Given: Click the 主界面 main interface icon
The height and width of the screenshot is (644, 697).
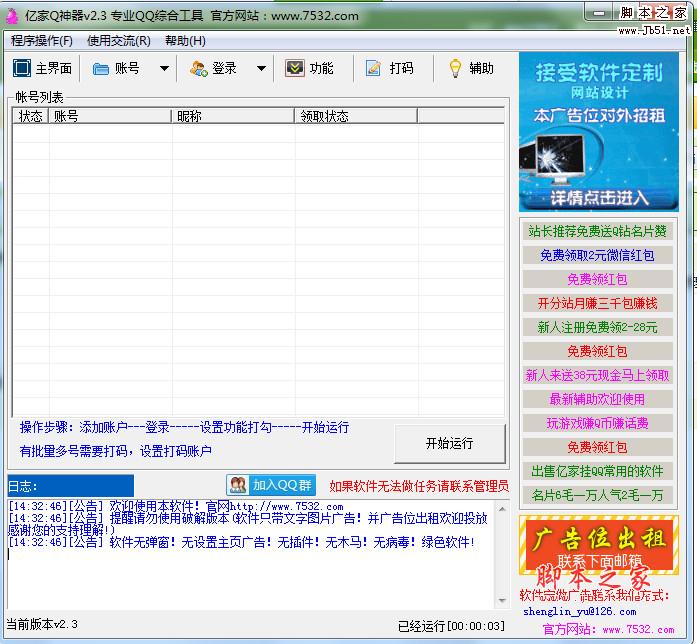Looking at the screenshot, I should point(22,68).
